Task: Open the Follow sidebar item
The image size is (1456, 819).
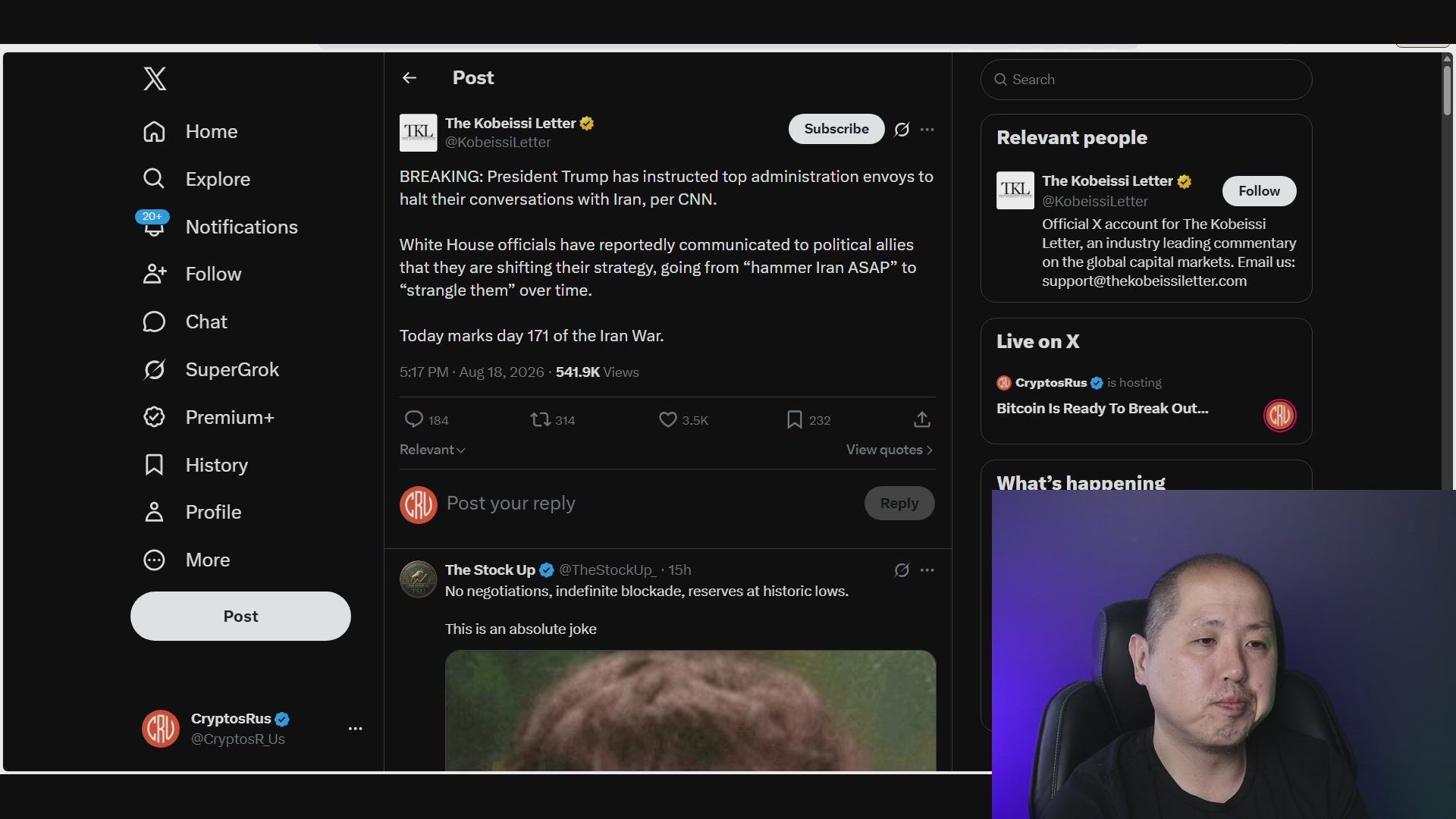Action: 192,275
